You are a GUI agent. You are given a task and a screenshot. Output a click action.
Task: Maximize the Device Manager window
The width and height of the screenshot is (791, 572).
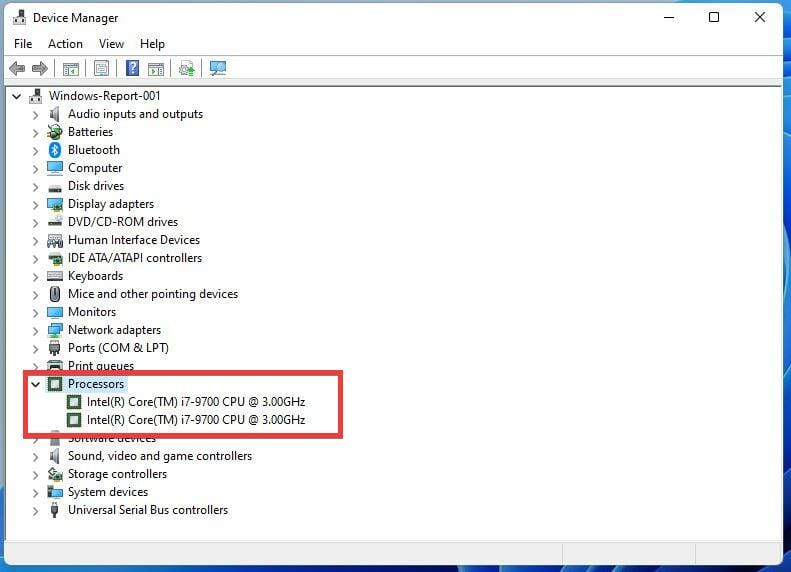click(714, 17)
